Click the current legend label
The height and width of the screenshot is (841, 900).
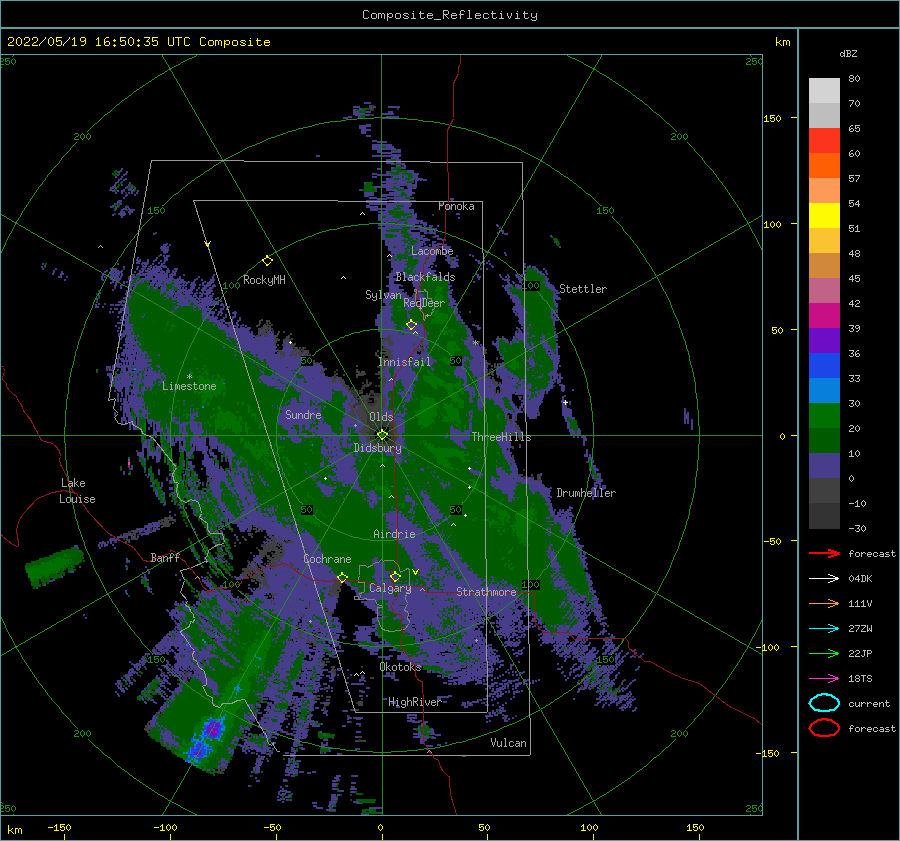(x=869, y=703)
